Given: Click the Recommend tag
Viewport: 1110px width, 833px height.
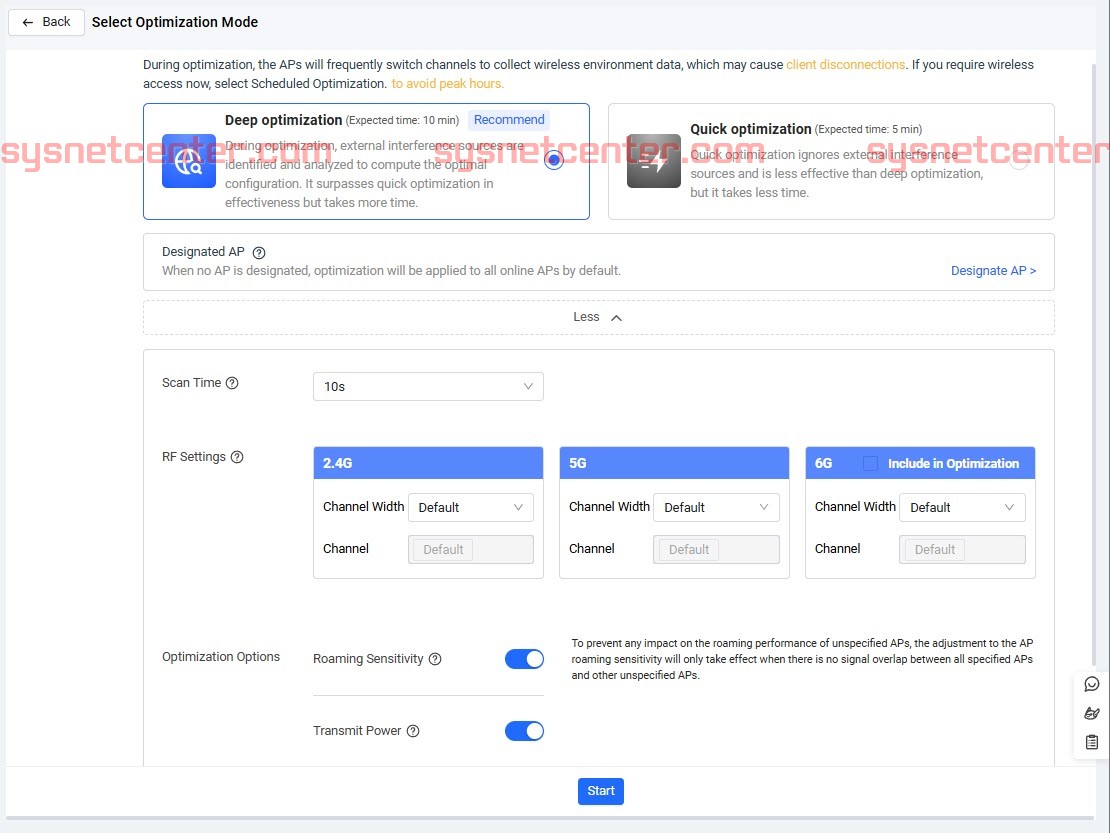Looking at the screenshot, I should 509,120.
